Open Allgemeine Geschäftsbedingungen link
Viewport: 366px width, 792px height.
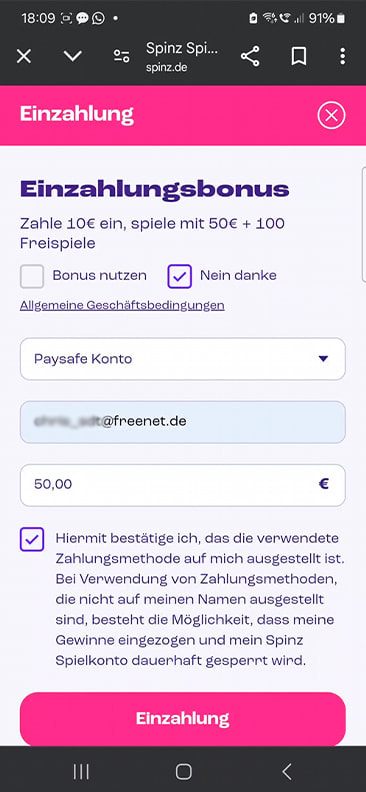pyautogui.click(x=122, y=306)
